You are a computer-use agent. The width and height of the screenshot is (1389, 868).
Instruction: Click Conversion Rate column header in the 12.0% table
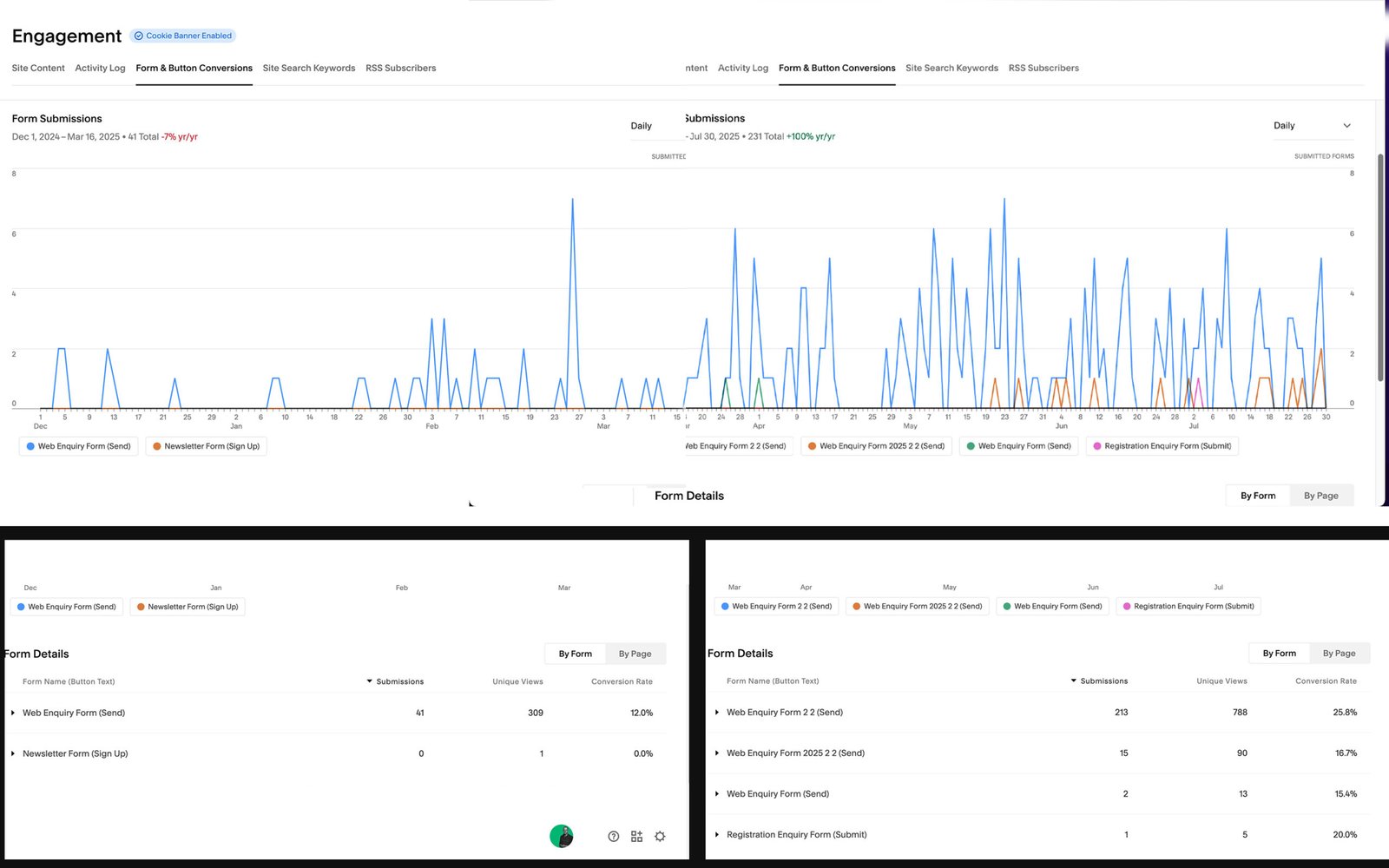tap(622, 681)
